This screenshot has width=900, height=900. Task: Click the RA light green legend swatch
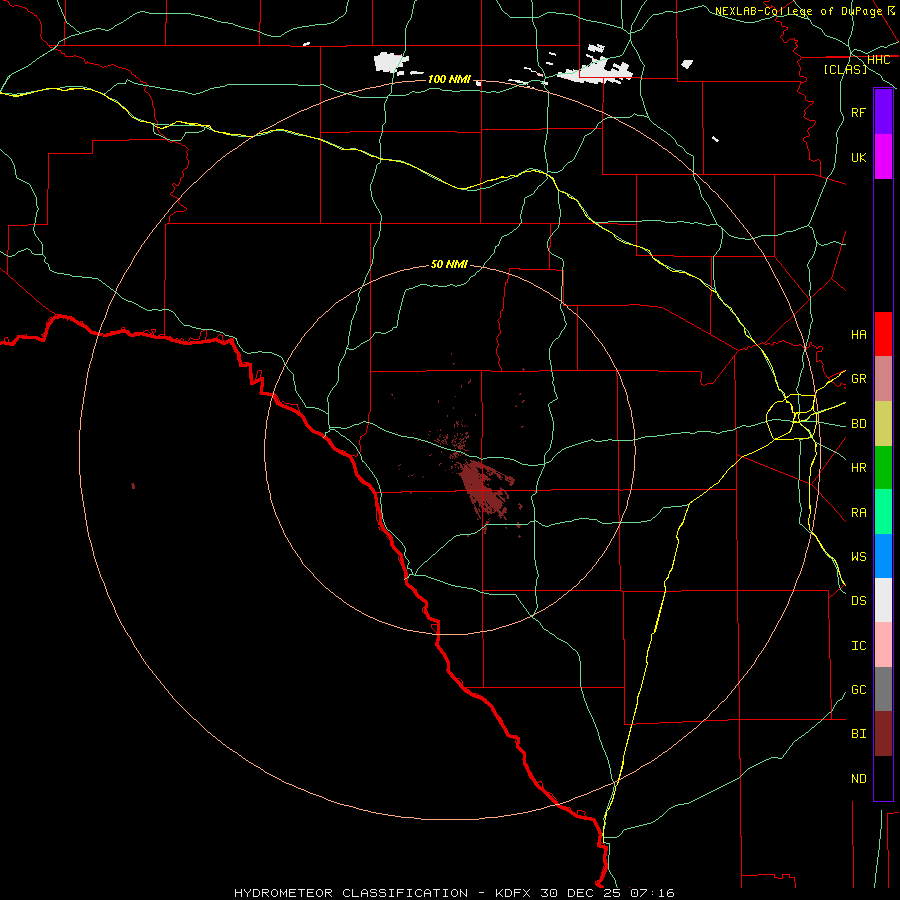(x=883, y=512)
